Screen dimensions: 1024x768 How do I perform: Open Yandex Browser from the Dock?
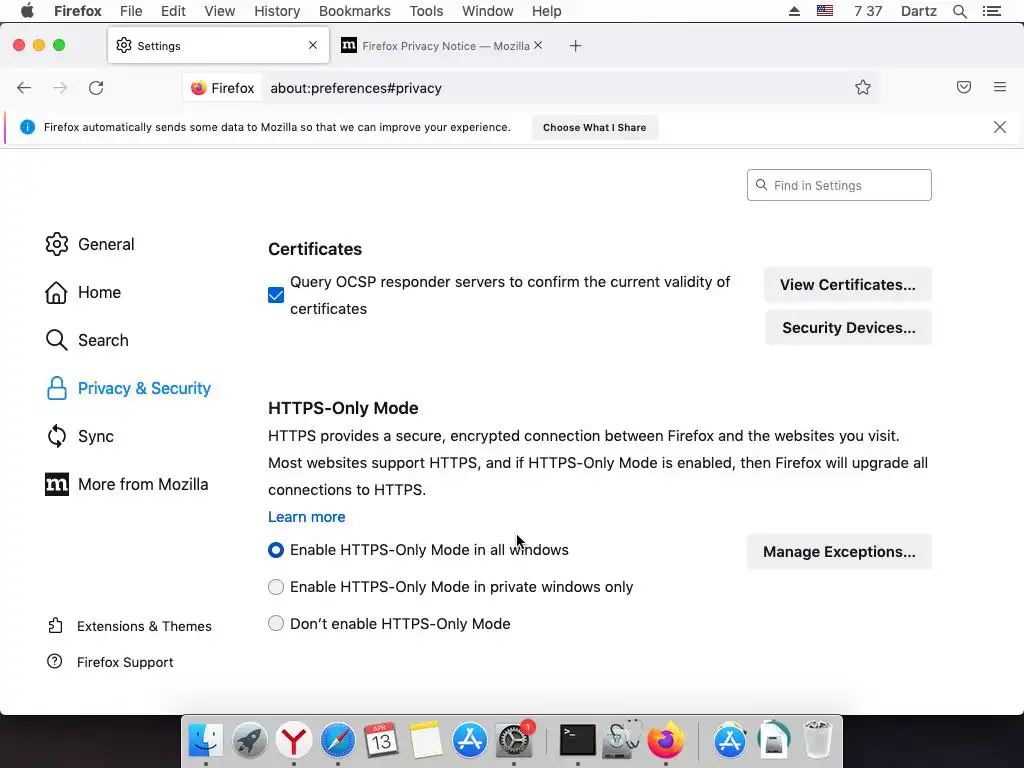(293, 741)
